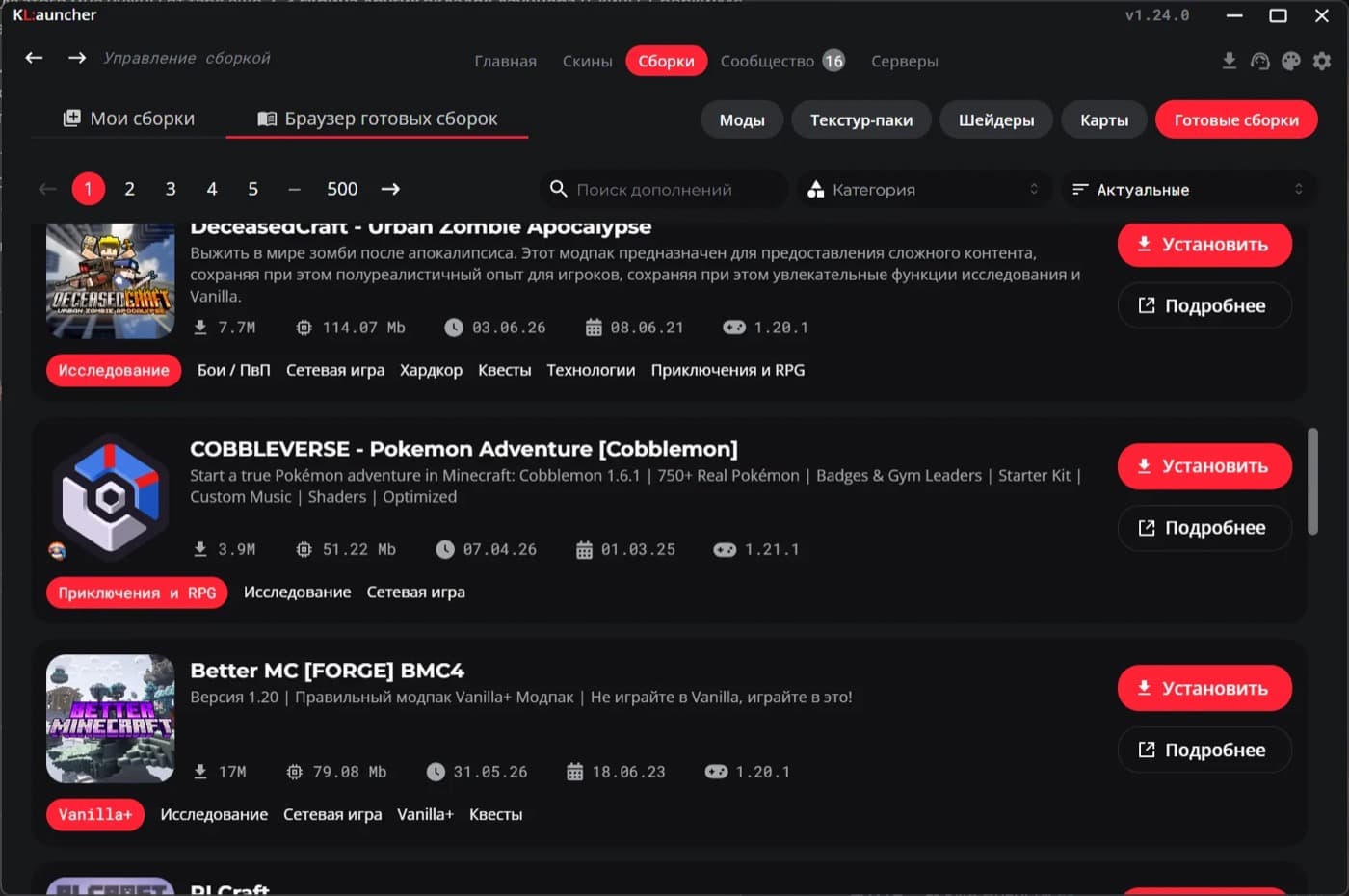
Task: Install COBBLEVERSE modpack
Action: tap(1204, 466)
